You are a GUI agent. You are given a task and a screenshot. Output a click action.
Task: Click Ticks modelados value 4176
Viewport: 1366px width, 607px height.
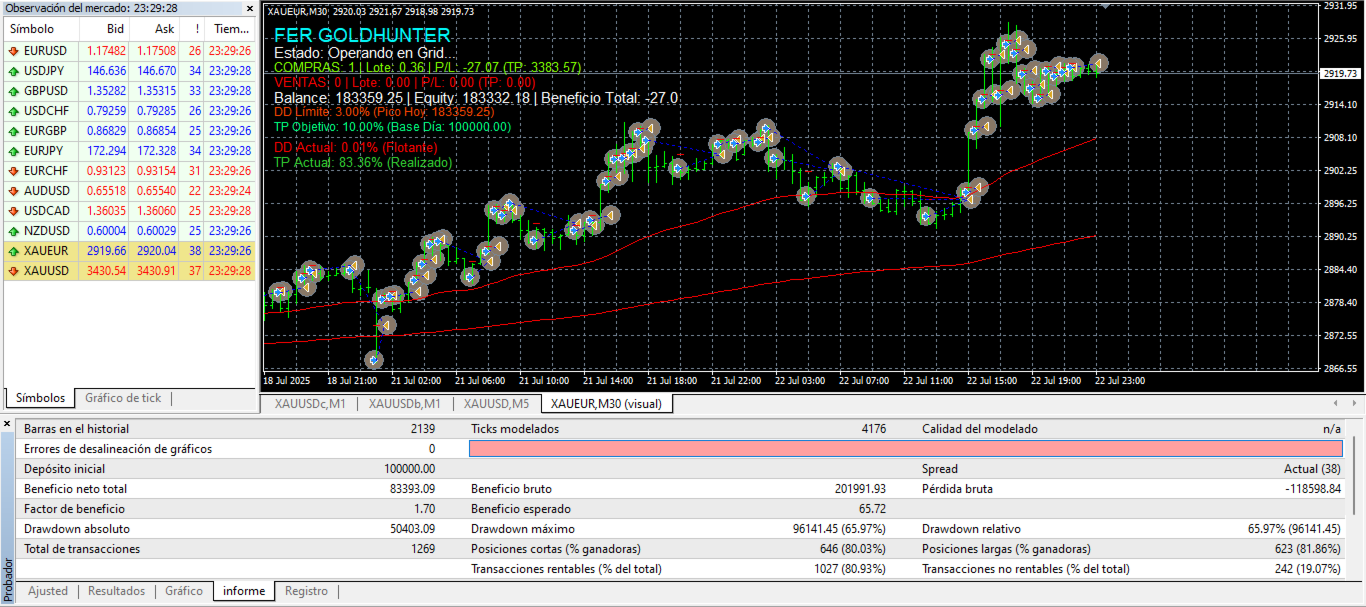[x=874, y=429]
